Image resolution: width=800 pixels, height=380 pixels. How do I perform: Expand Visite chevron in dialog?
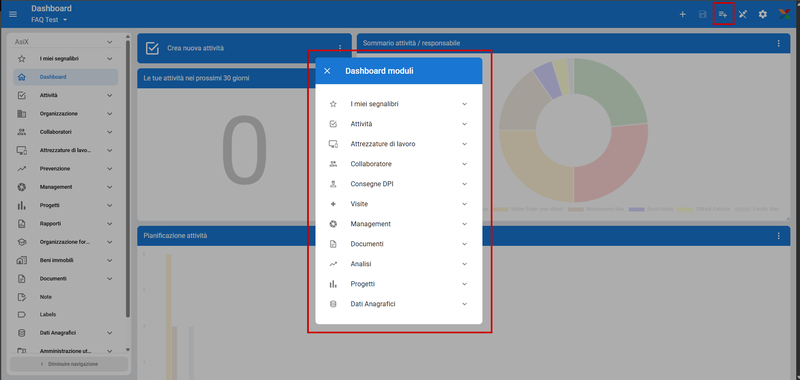click(x=464, y=204)
